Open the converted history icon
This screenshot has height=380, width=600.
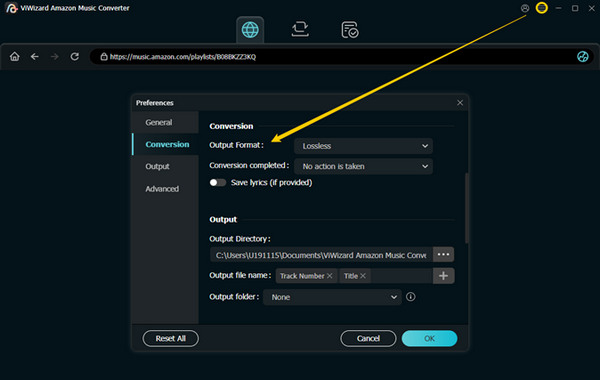pos(350,30)
